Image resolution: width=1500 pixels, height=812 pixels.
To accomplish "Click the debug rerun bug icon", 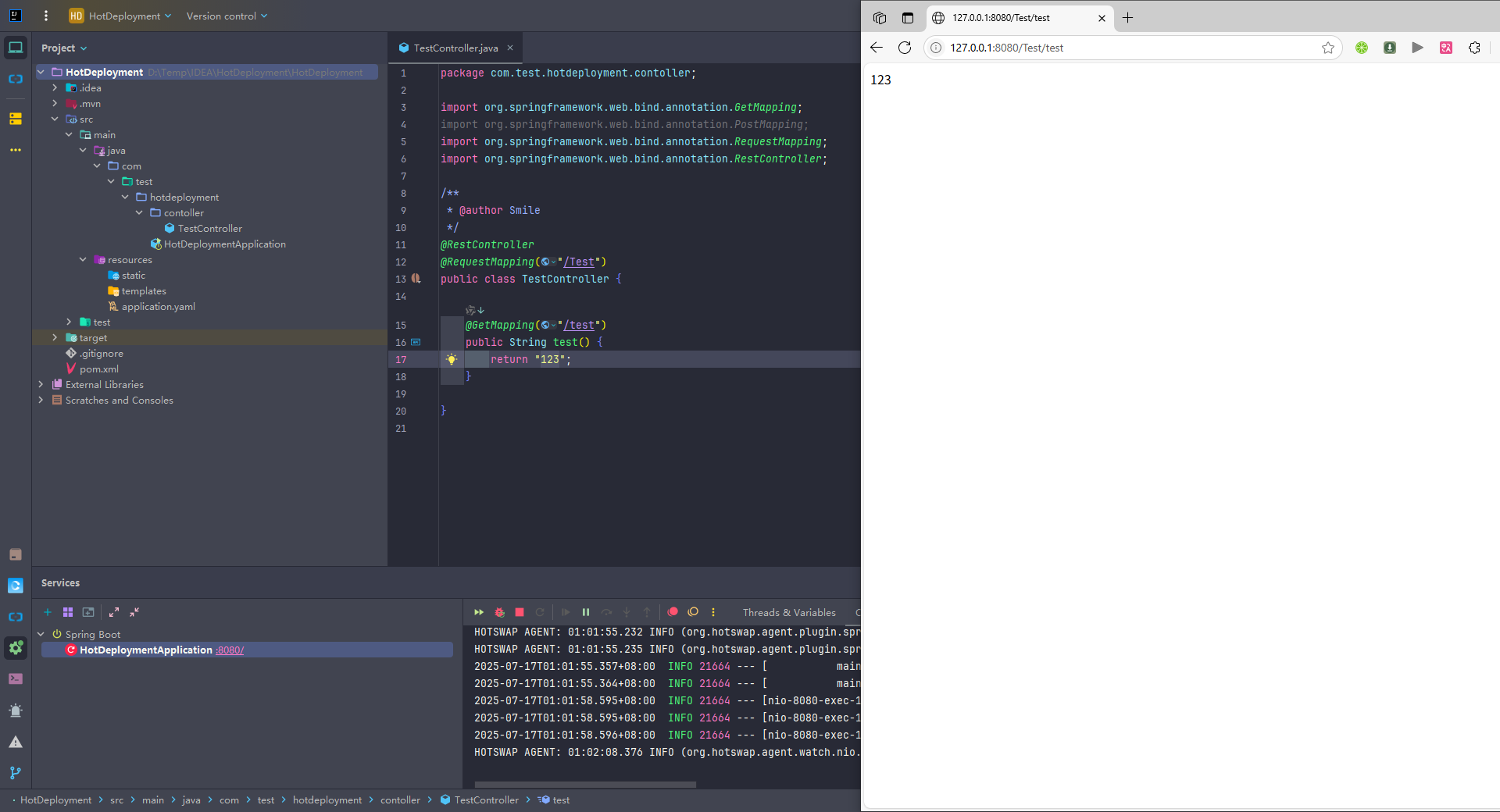I will click(x=499, y=613).
